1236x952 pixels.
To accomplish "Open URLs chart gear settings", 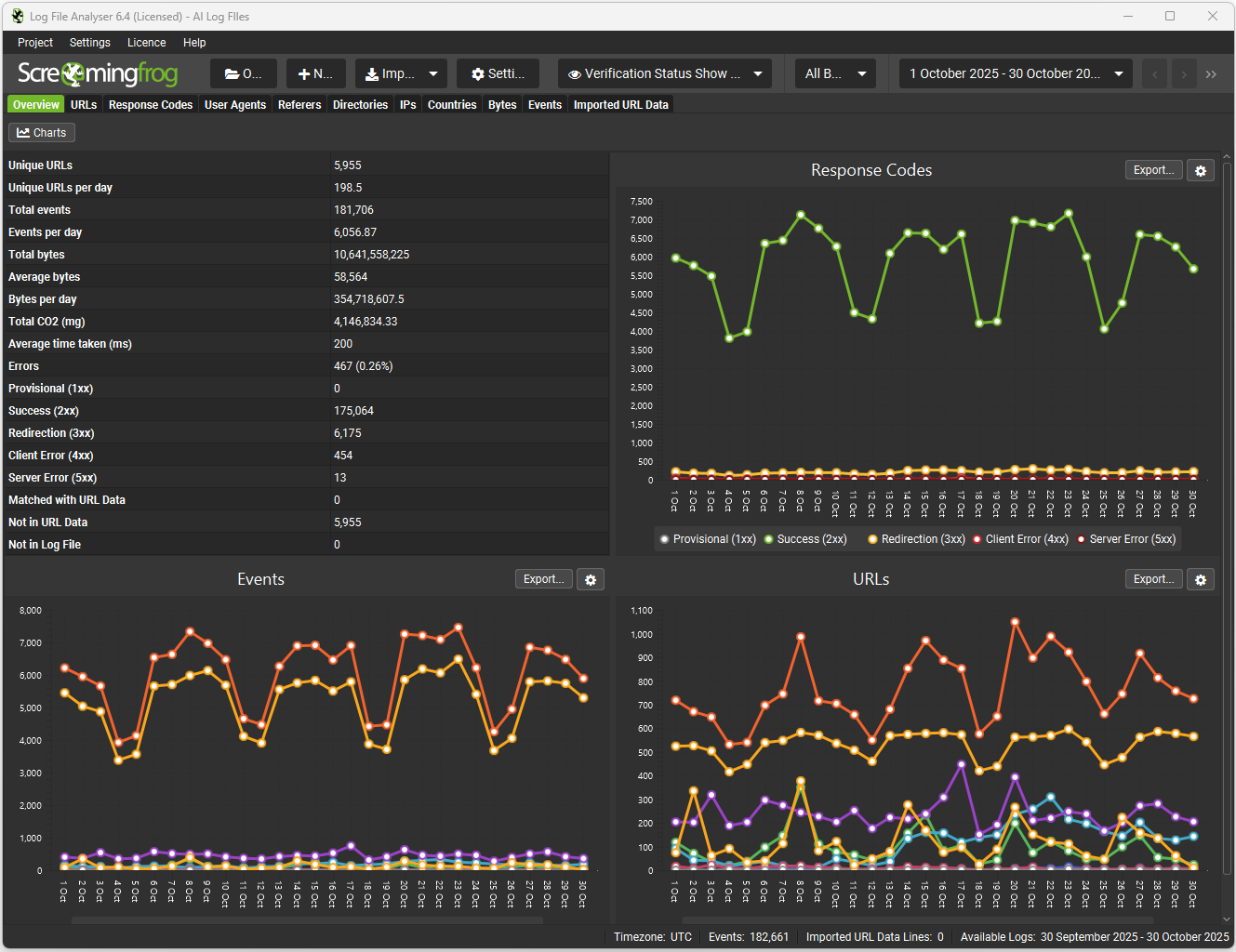I will (x=1201, y=580).
